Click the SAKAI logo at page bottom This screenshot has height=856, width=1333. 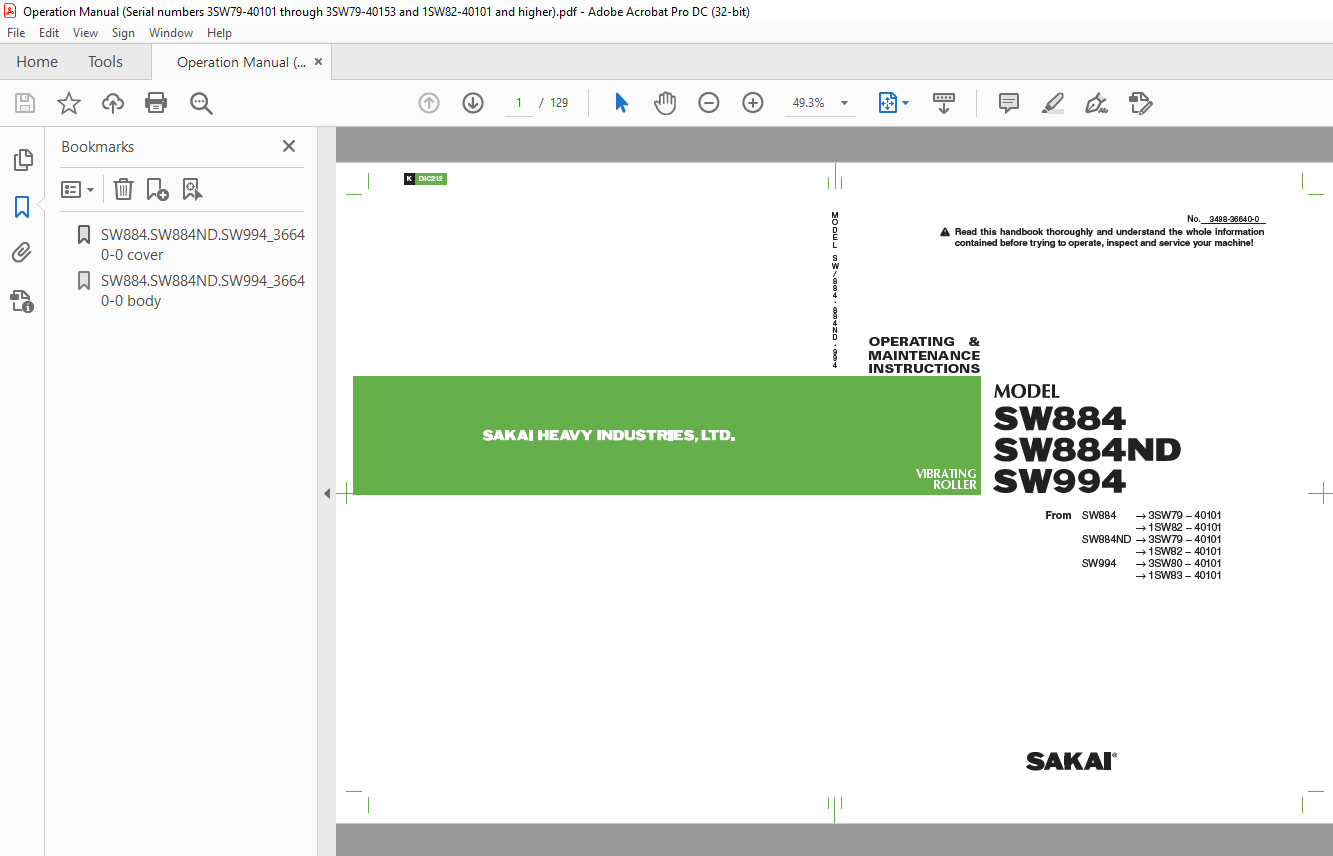1071,761
